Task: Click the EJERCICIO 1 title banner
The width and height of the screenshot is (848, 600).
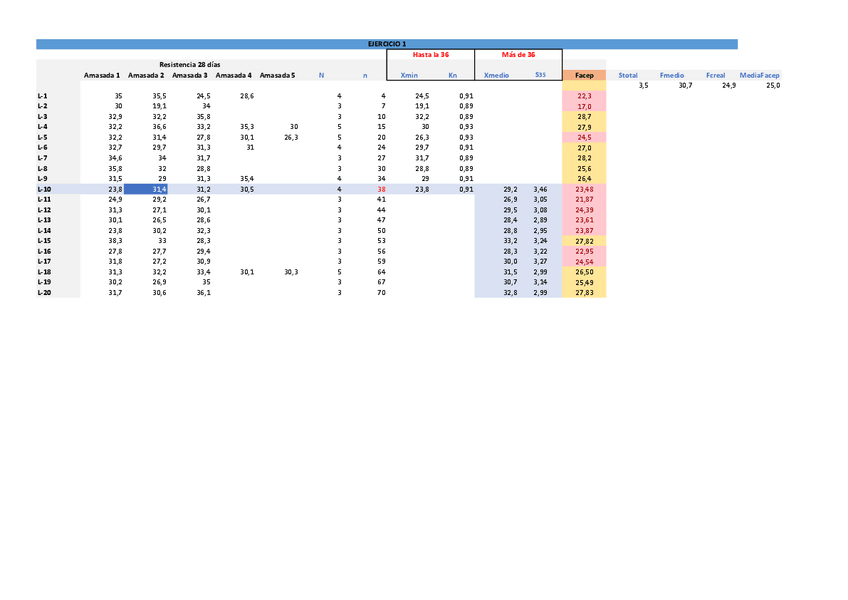Action: (386, 44)
